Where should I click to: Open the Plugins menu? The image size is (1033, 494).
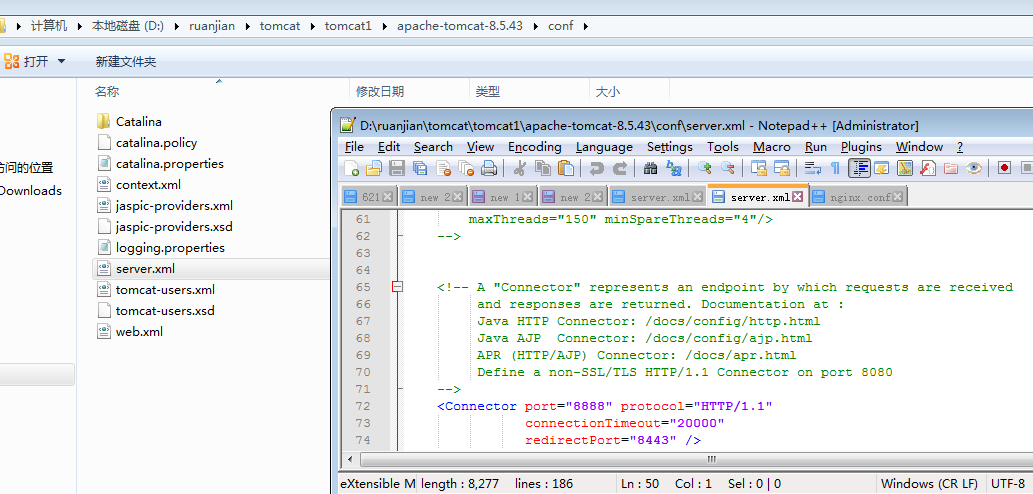click(x=861, y=147)
